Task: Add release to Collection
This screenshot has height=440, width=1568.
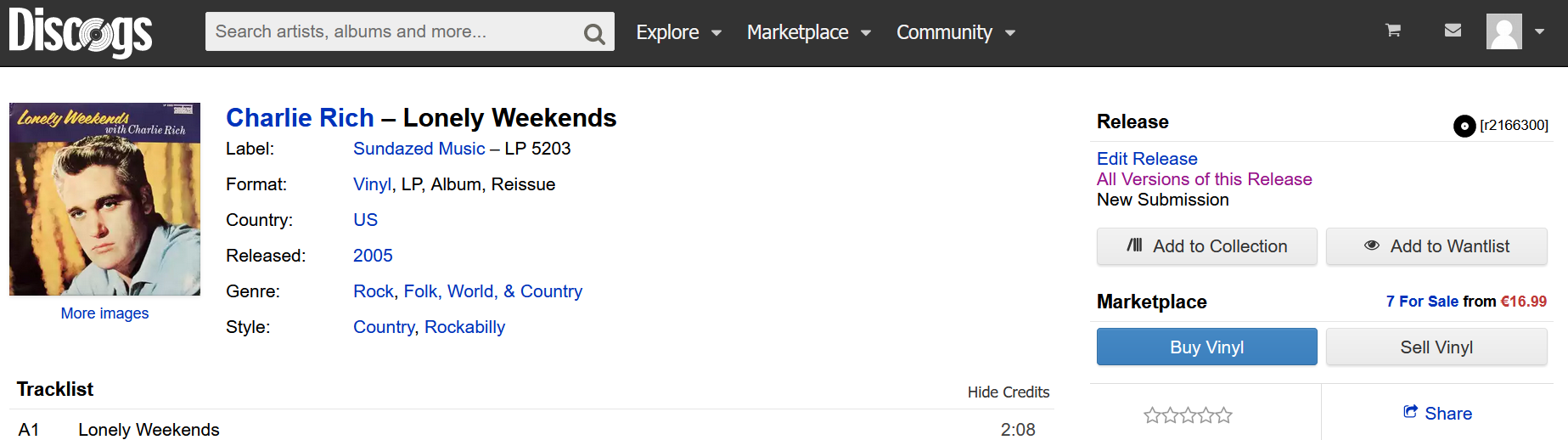Action: coord(1206,246)
